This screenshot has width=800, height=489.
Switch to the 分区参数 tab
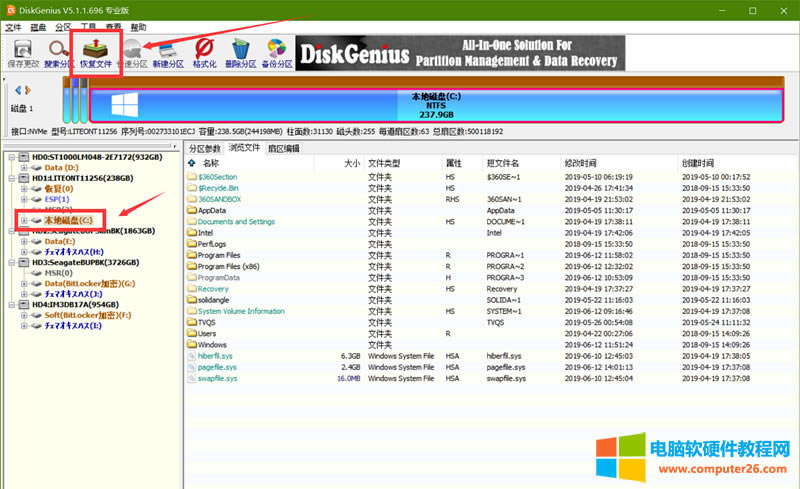tap(205, 148)
